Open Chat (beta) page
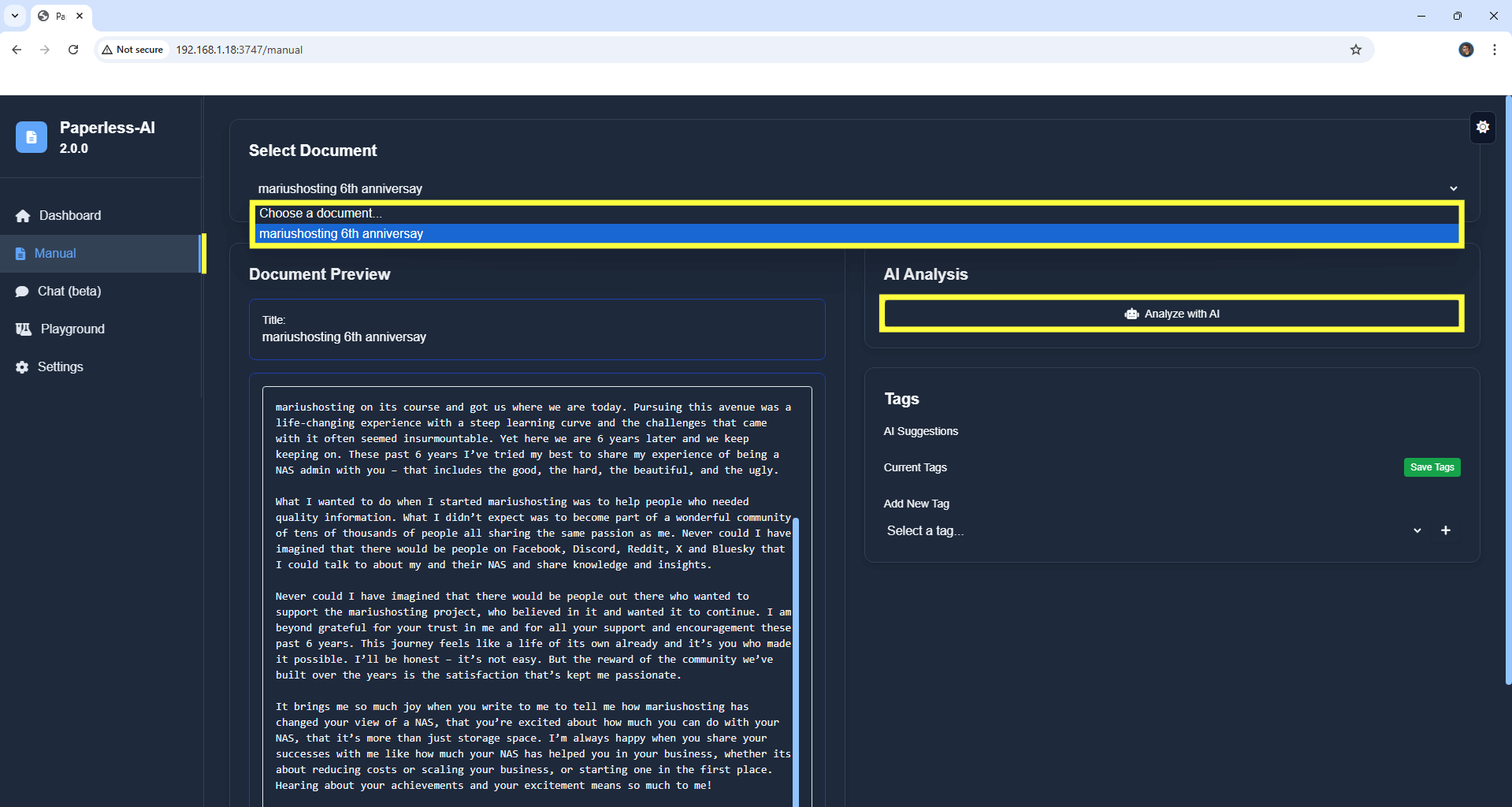The image size is (1512, 807). coord(101,291)
